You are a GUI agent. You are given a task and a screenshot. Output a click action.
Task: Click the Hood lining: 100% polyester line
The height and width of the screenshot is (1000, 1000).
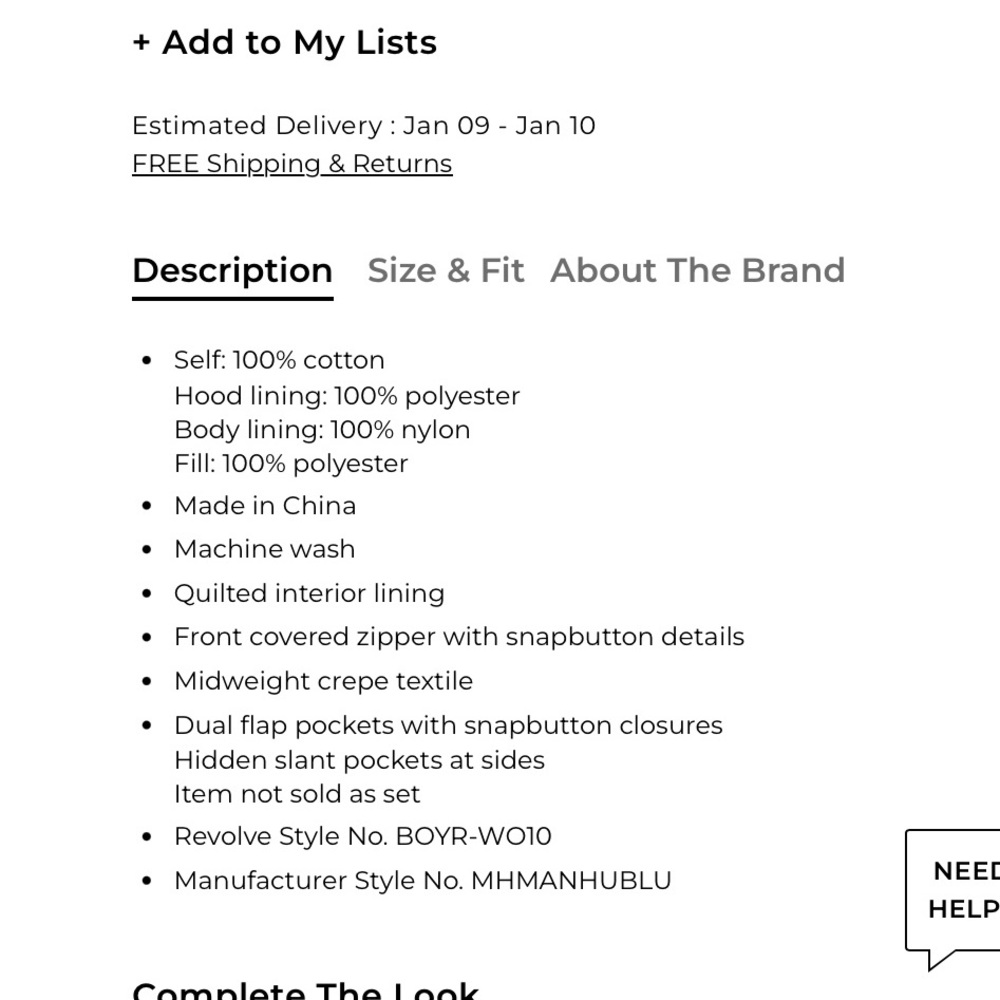[347, 396]
